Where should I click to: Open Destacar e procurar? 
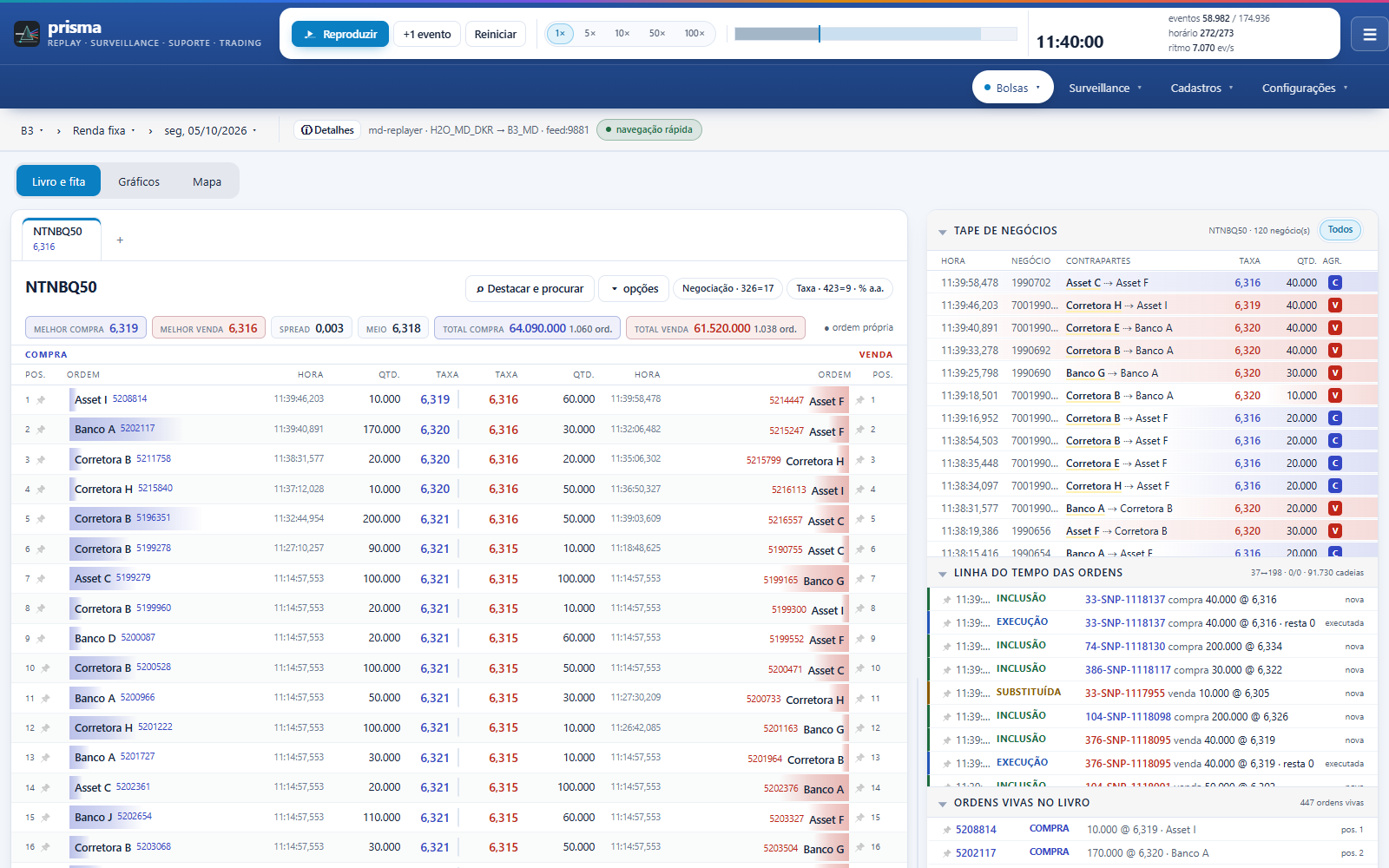pyautogui.click(x=530, y=288)
